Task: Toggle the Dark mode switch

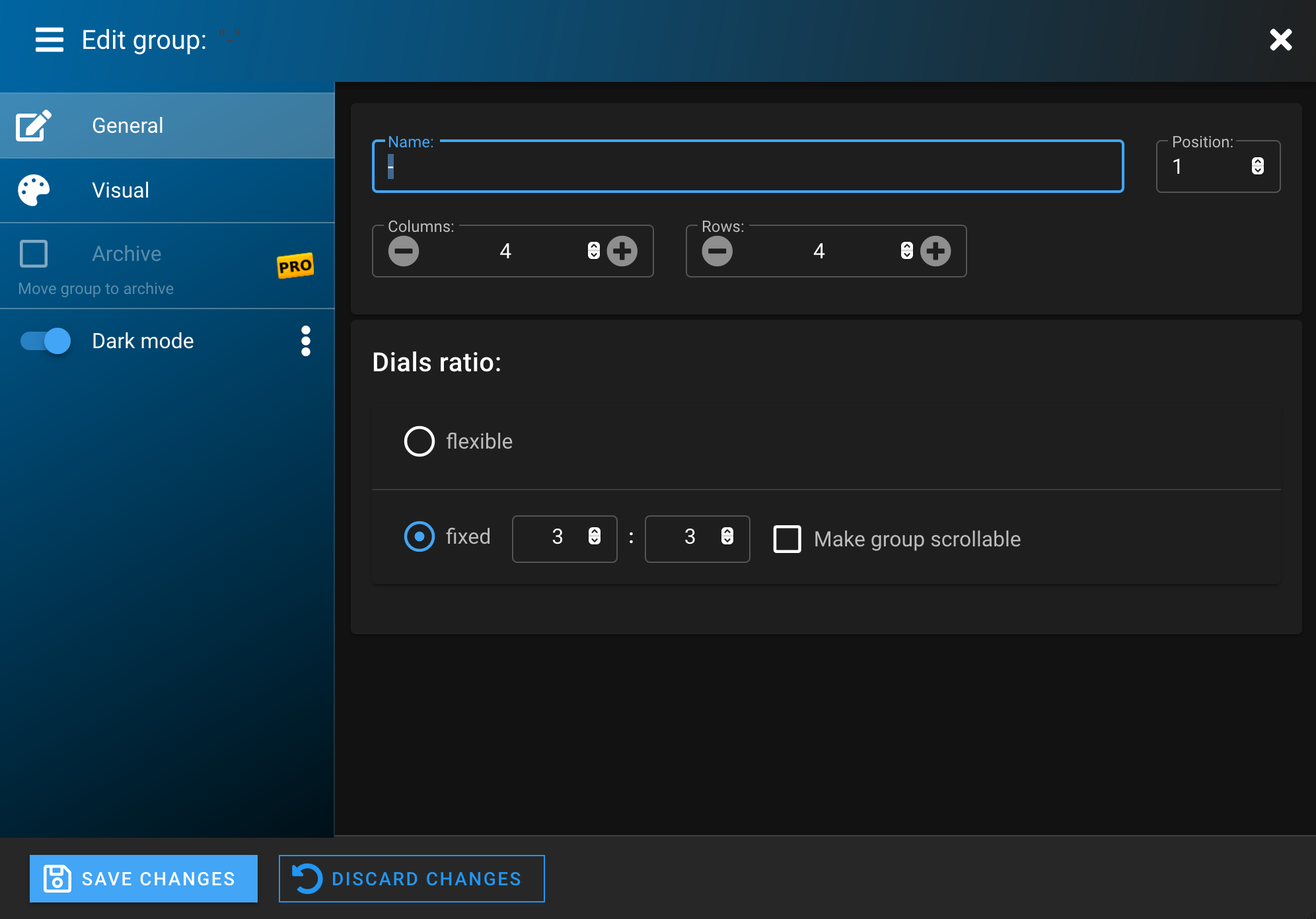Action: [x=46, y=341]
